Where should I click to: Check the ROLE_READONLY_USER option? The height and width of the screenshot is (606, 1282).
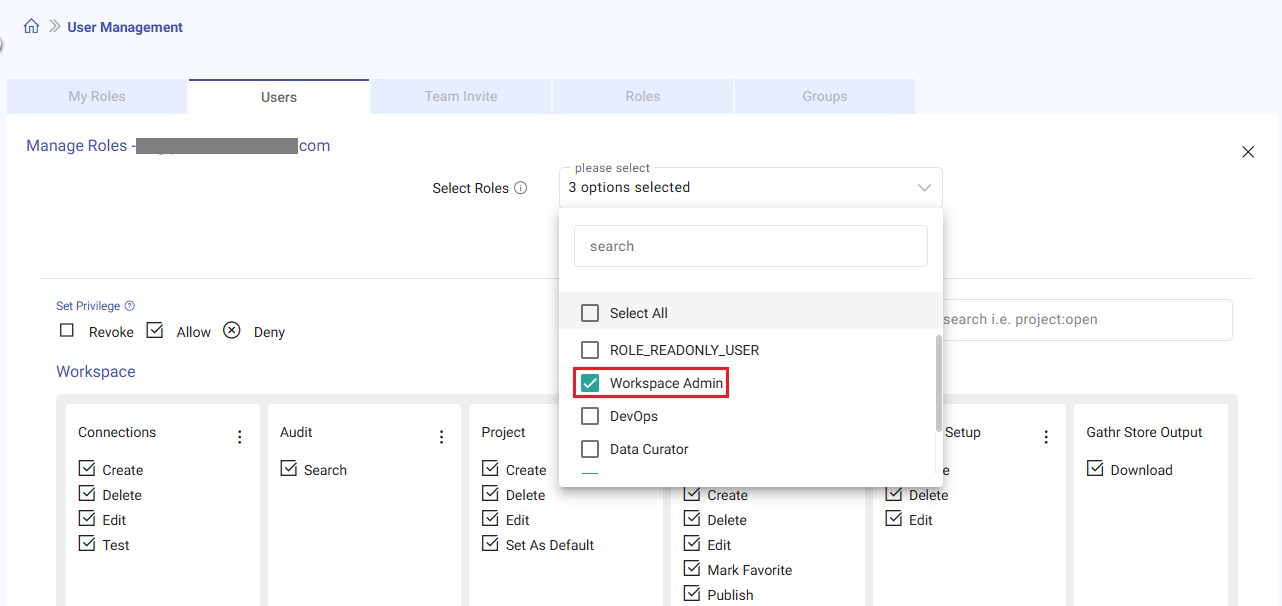tap(590, 350)
